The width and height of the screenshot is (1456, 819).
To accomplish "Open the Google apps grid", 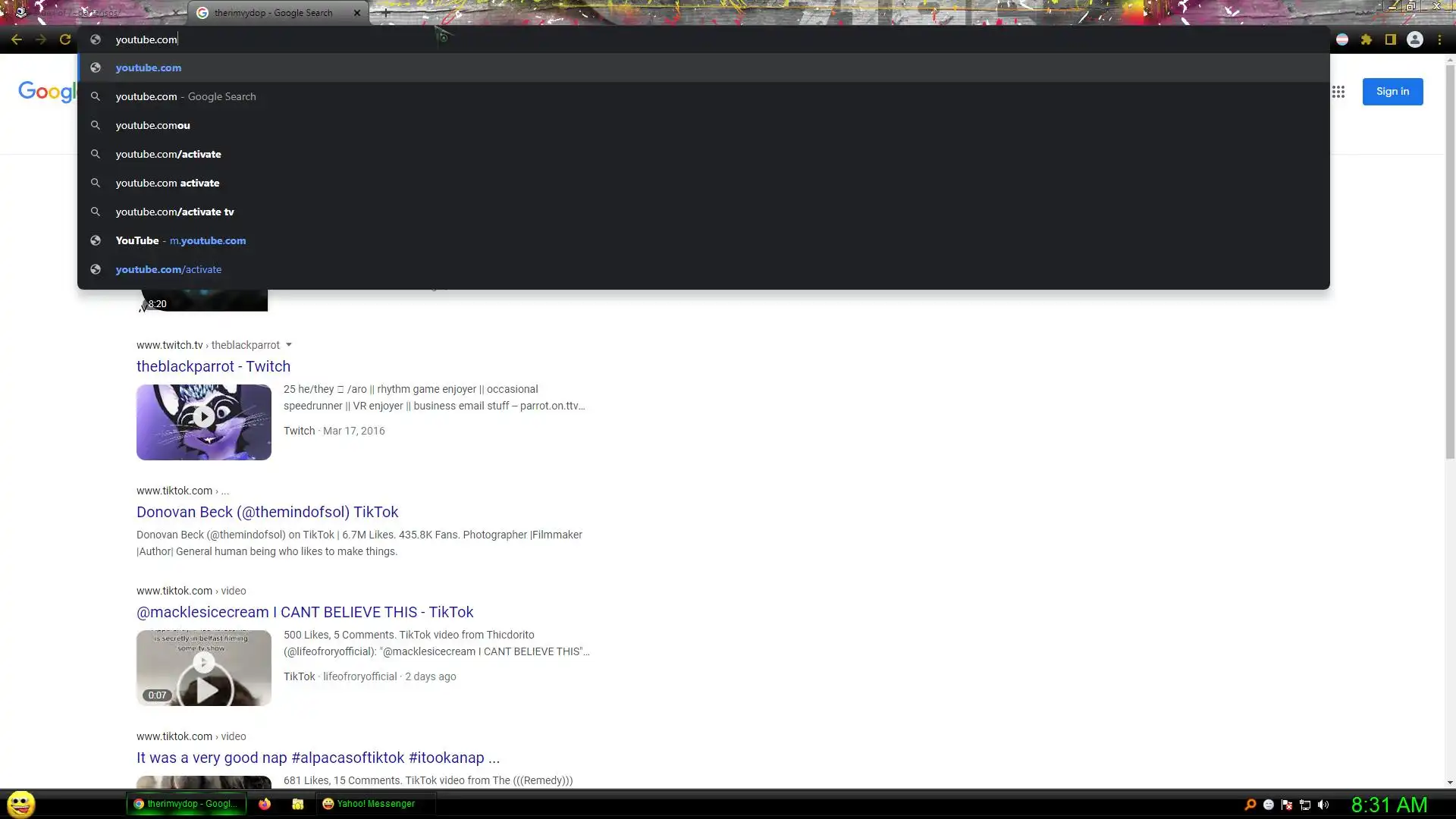I will coord(1338,92).
